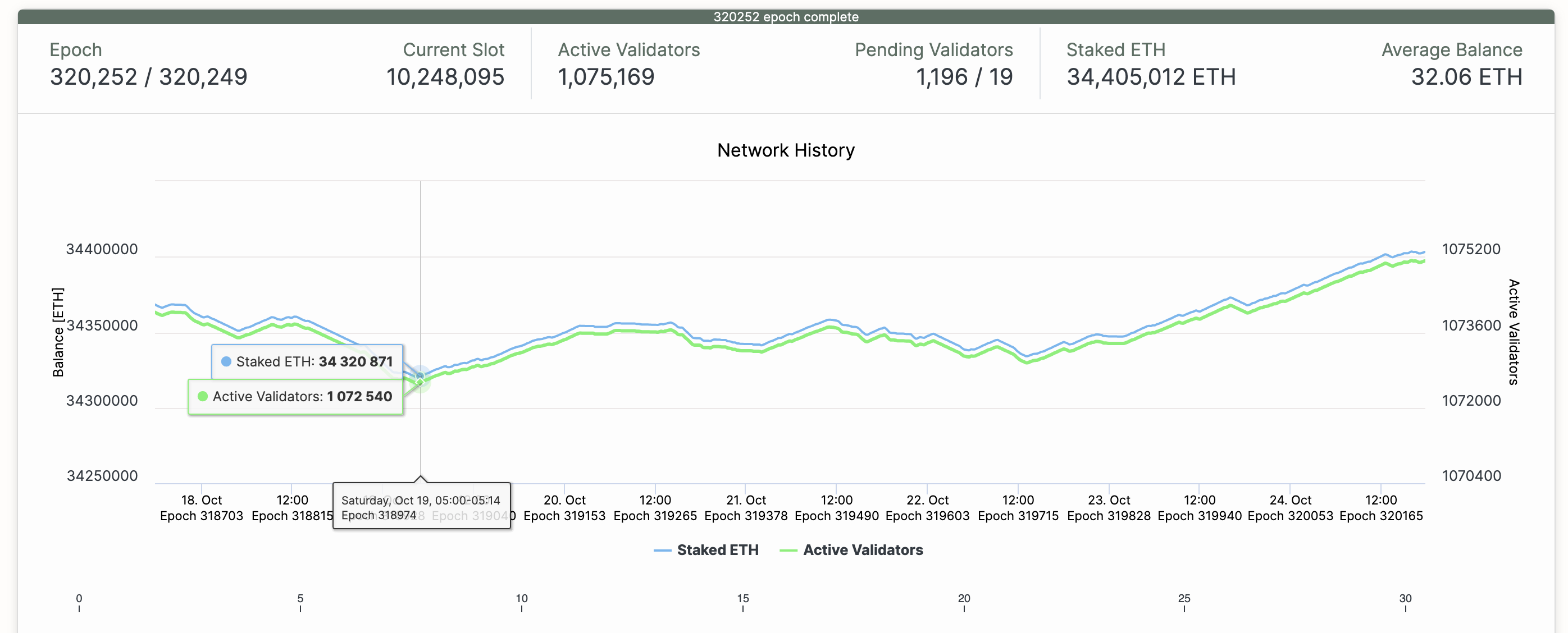Click the Epoch header label

coord(75,50)
